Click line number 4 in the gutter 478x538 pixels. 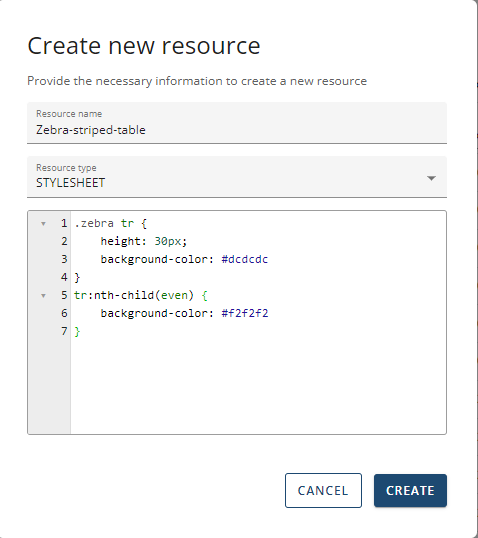pos(64,277)
